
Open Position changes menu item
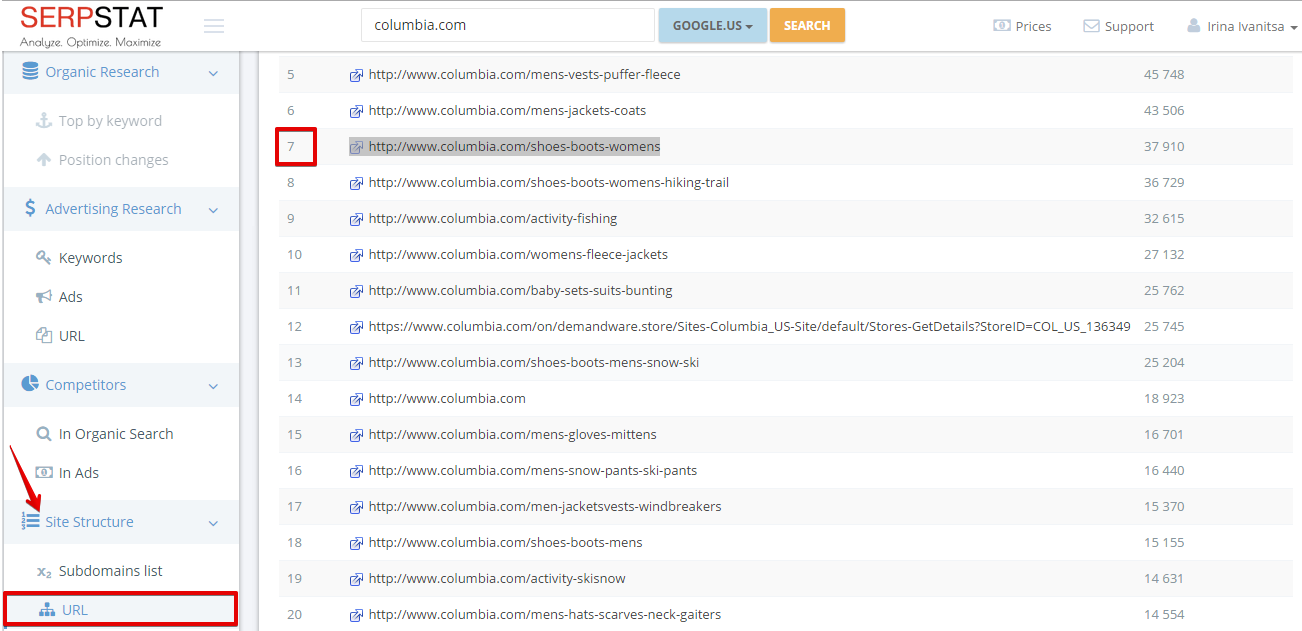(113, 160)
